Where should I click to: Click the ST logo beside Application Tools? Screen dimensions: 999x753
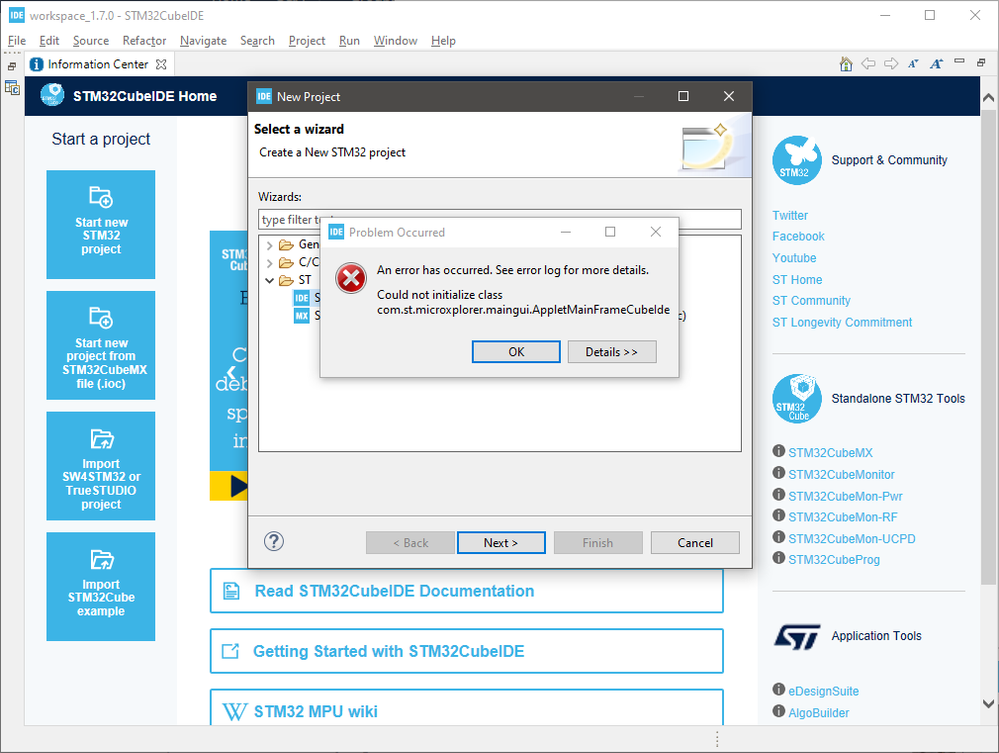[796, 636]
